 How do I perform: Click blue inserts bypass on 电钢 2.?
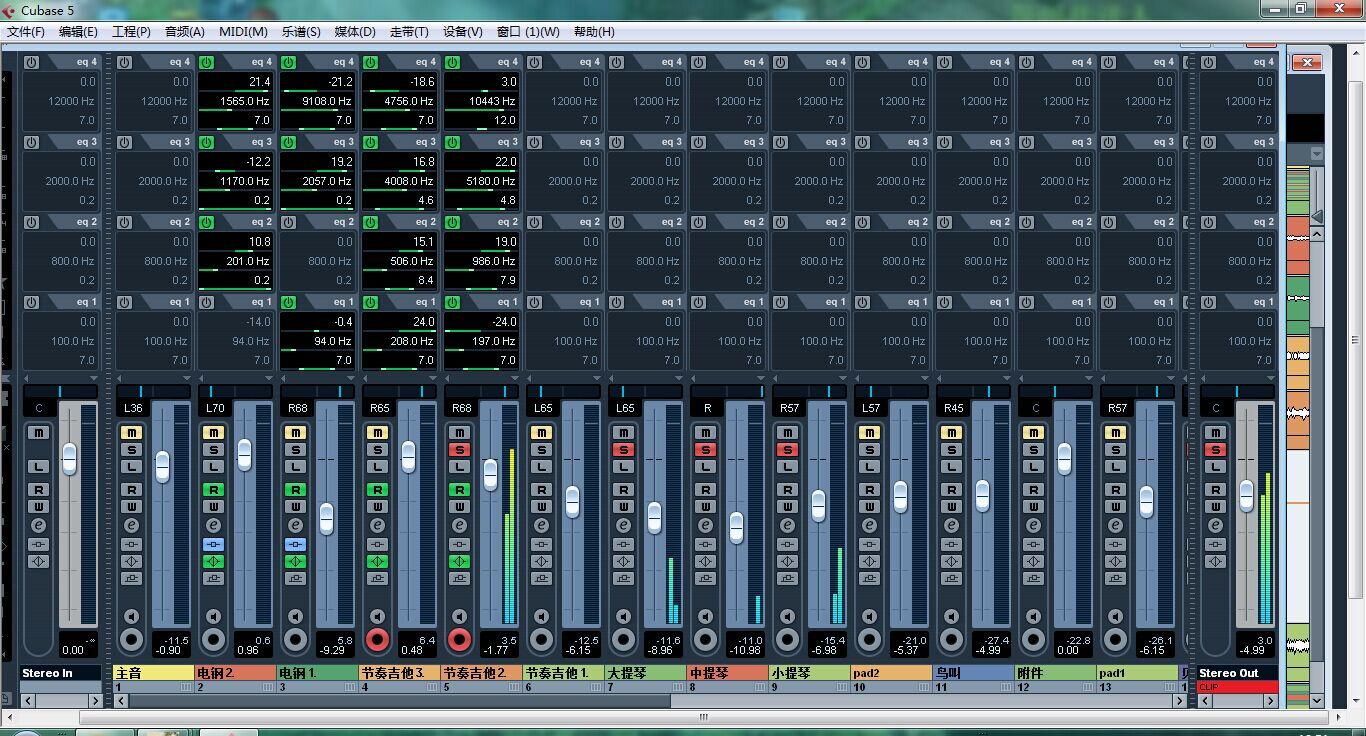(x=213, y=544)
